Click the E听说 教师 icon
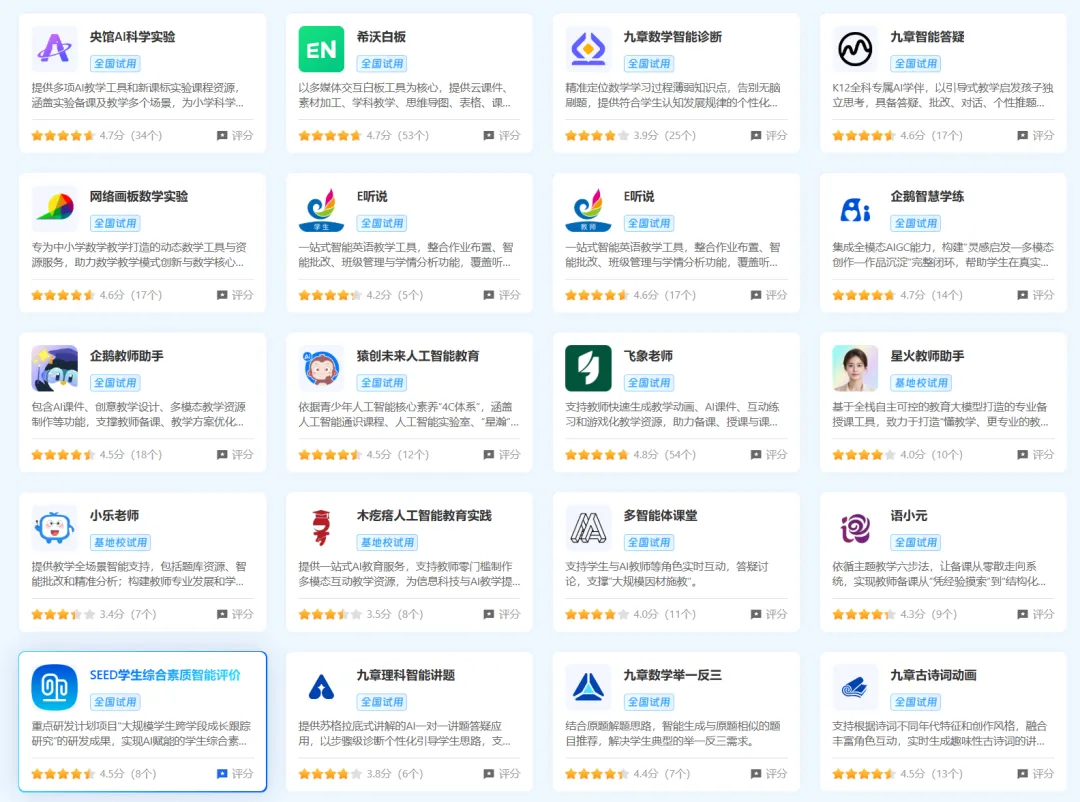 pyautogui.click(x=588, y=209)
